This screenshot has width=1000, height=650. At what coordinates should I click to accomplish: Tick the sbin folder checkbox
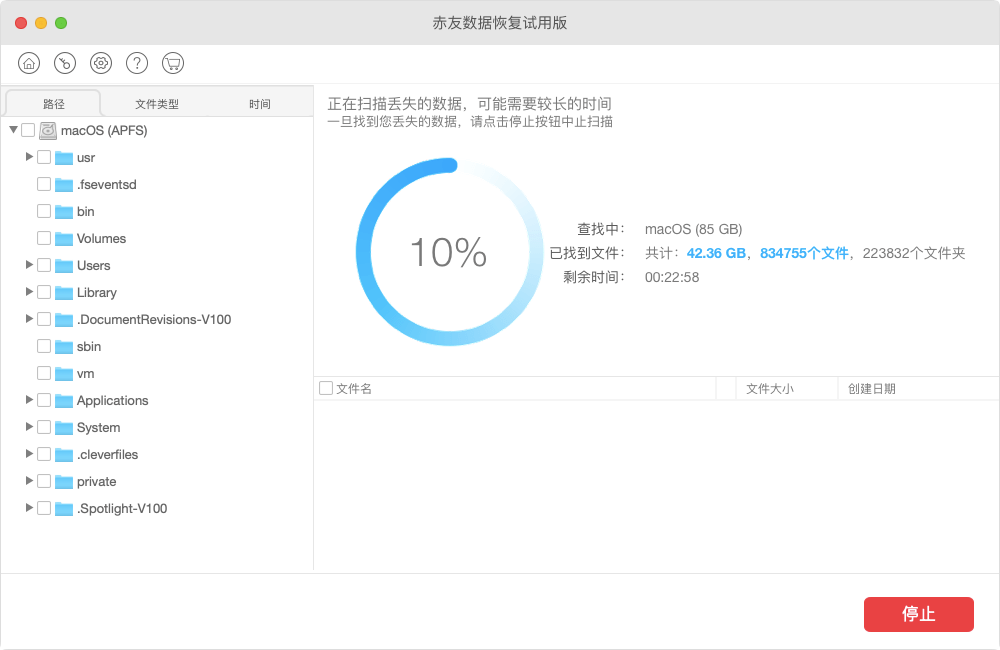[44, 346]
